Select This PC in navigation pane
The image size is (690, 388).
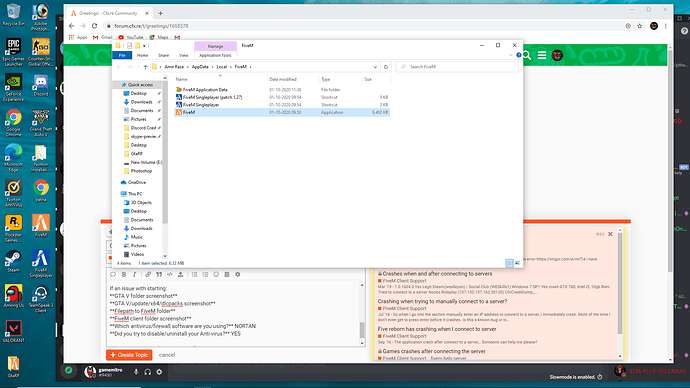[135, 194]
